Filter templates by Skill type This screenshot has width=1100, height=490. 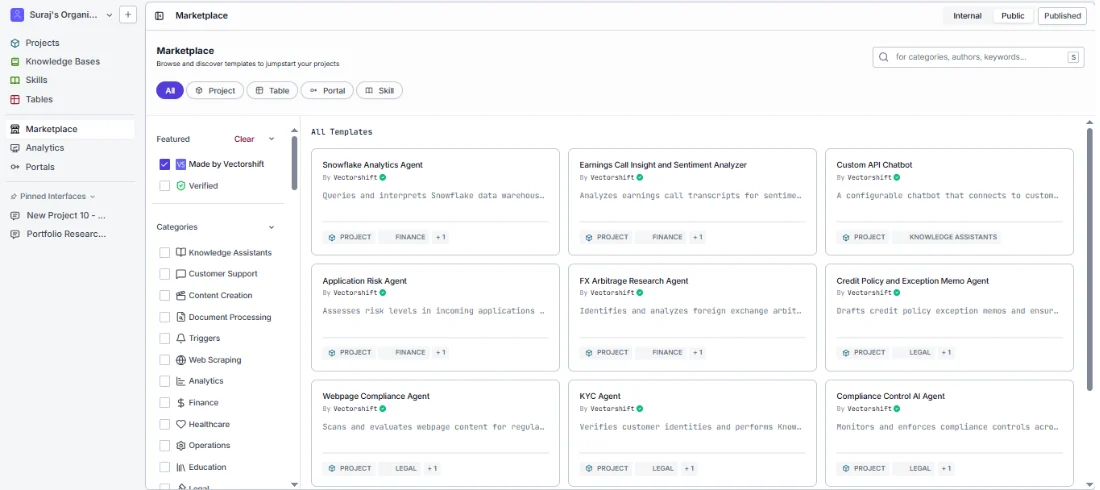(x=380, y=91)
